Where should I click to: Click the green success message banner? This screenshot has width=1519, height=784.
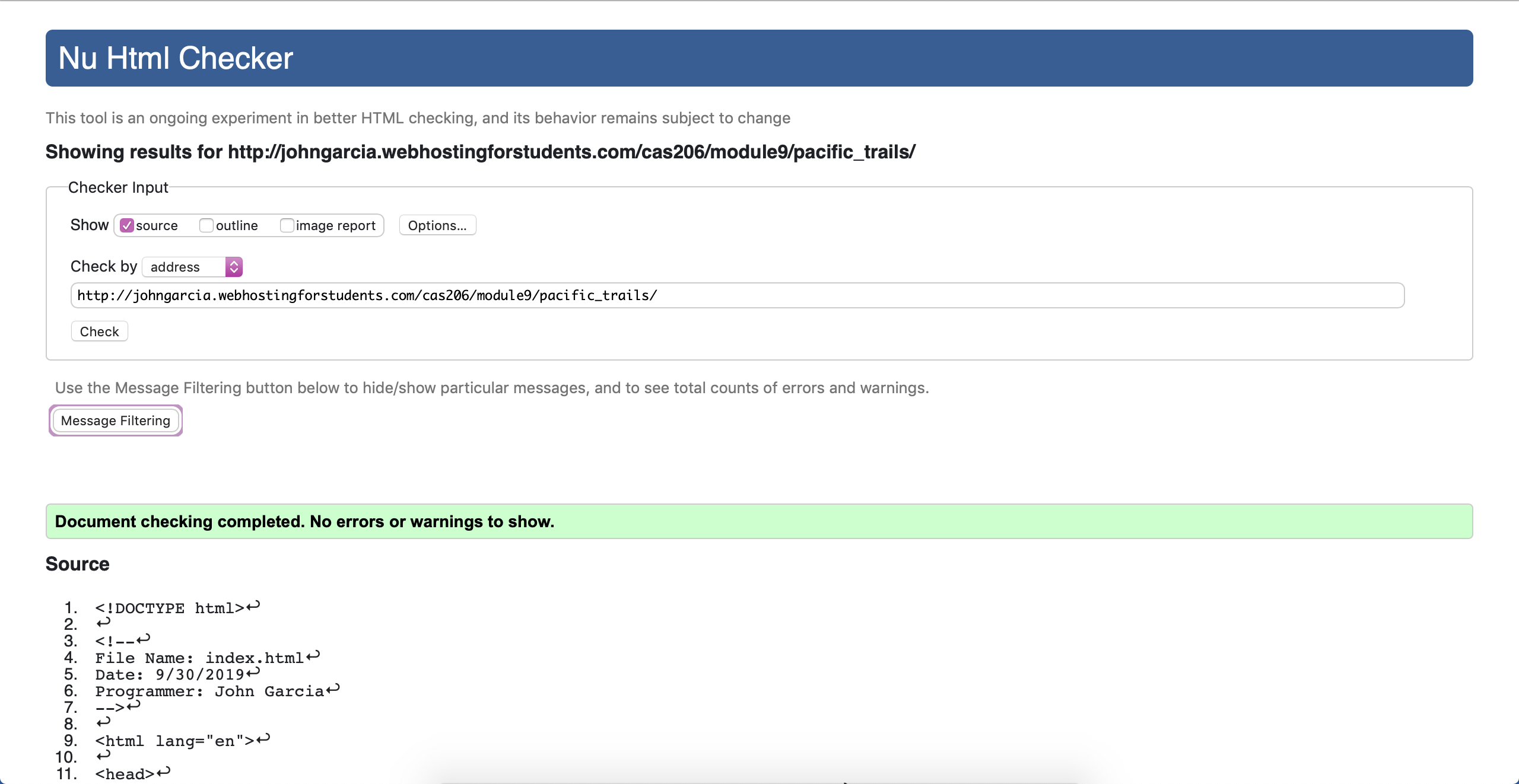click(758, 521)
